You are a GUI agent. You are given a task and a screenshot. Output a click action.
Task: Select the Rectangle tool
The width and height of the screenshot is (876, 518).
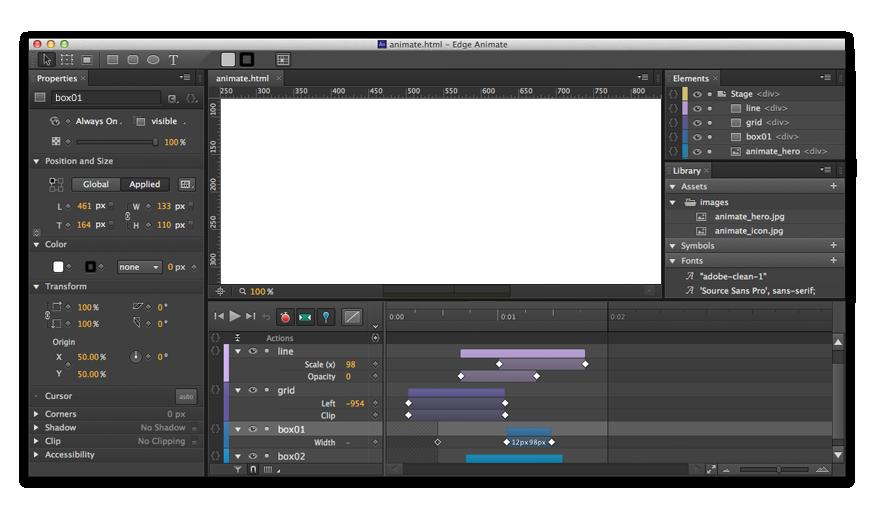click(x=112, y=59)
